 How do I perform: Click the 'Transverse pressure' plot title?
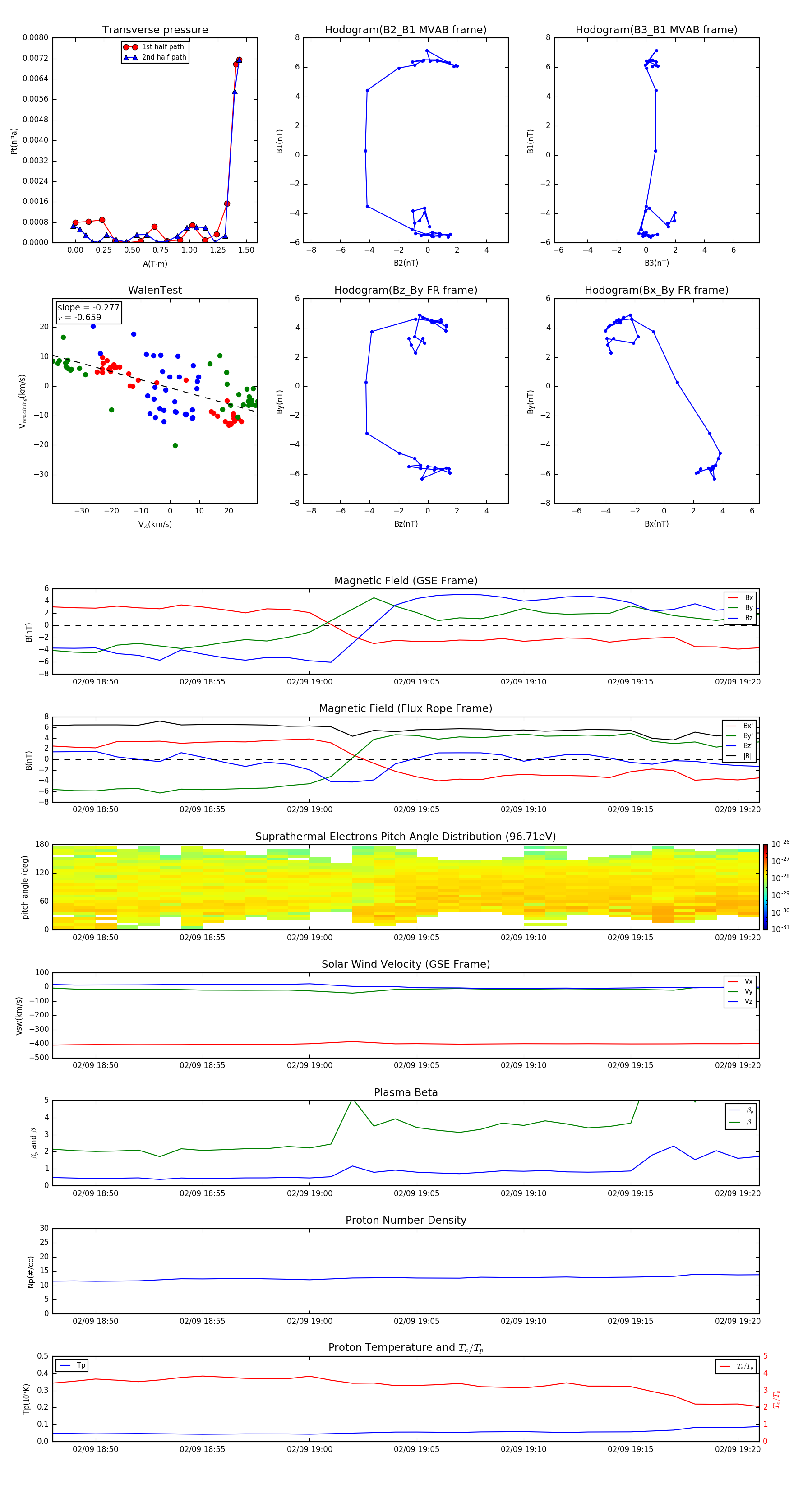pyautogui.click(x=155, y=30)
